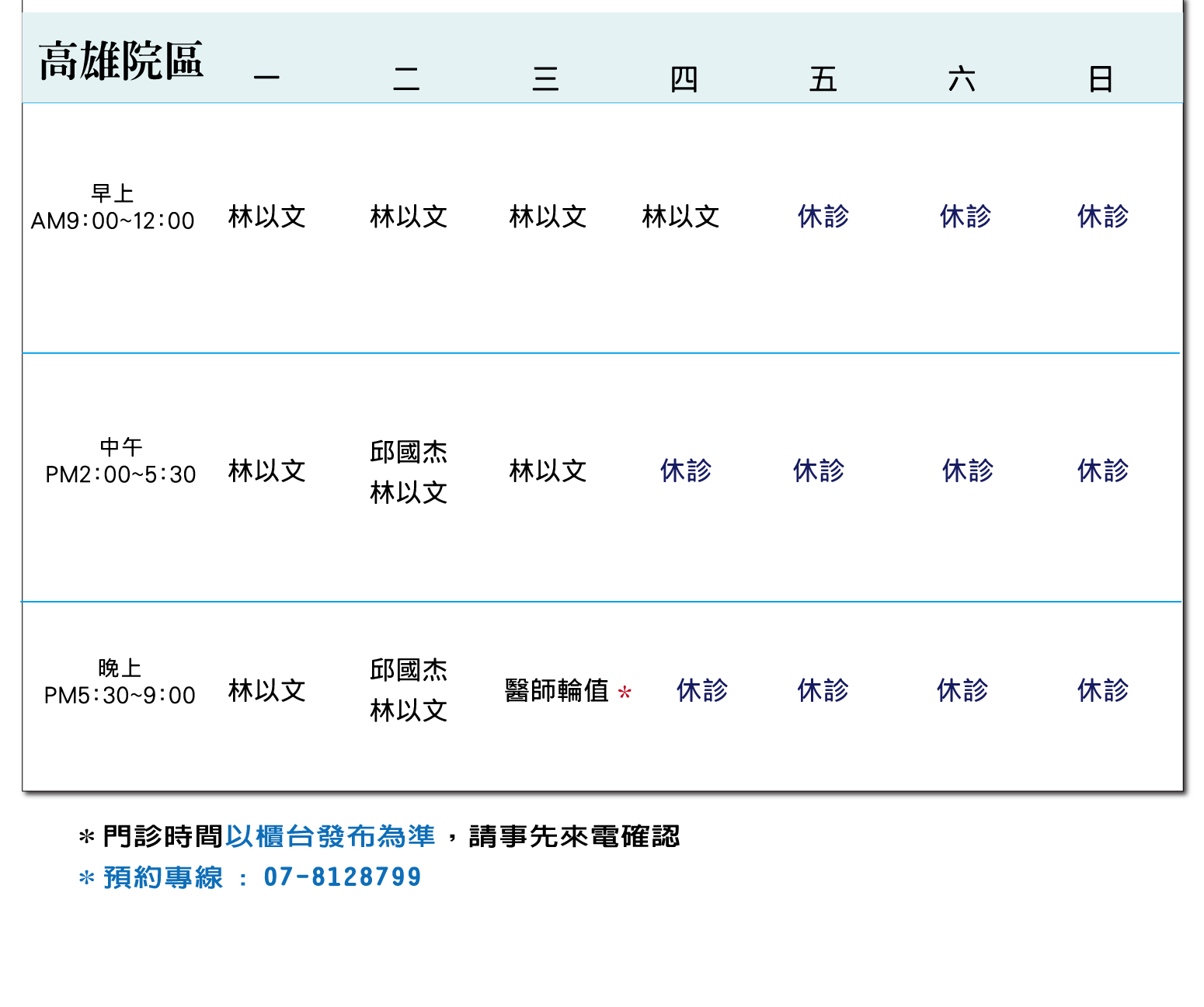Select the Monday (一) column header
This screenshot has width=1204, height=1007.
(x=266, y=78)
